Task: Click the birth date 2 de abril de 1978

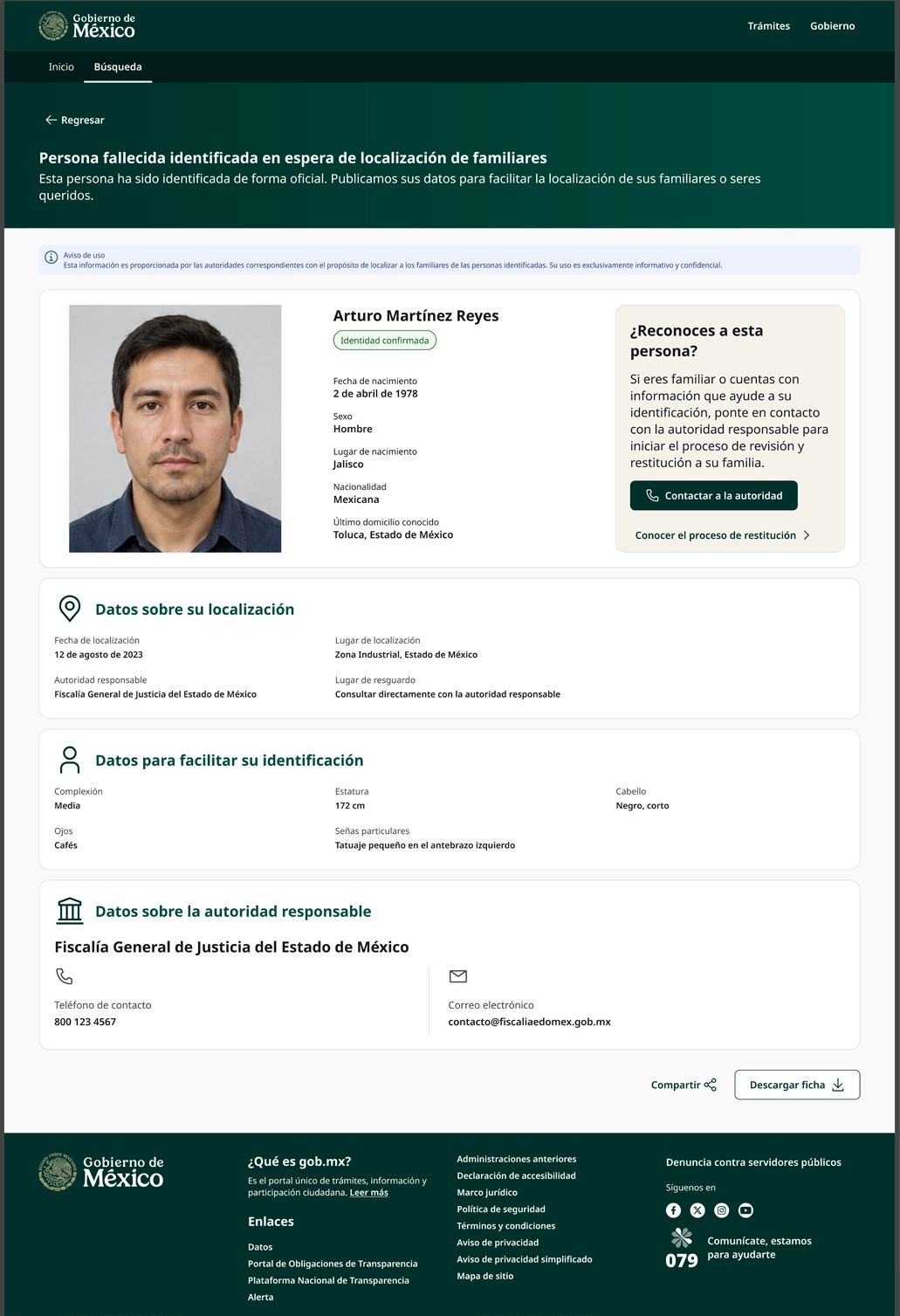Action: [375, 394]
